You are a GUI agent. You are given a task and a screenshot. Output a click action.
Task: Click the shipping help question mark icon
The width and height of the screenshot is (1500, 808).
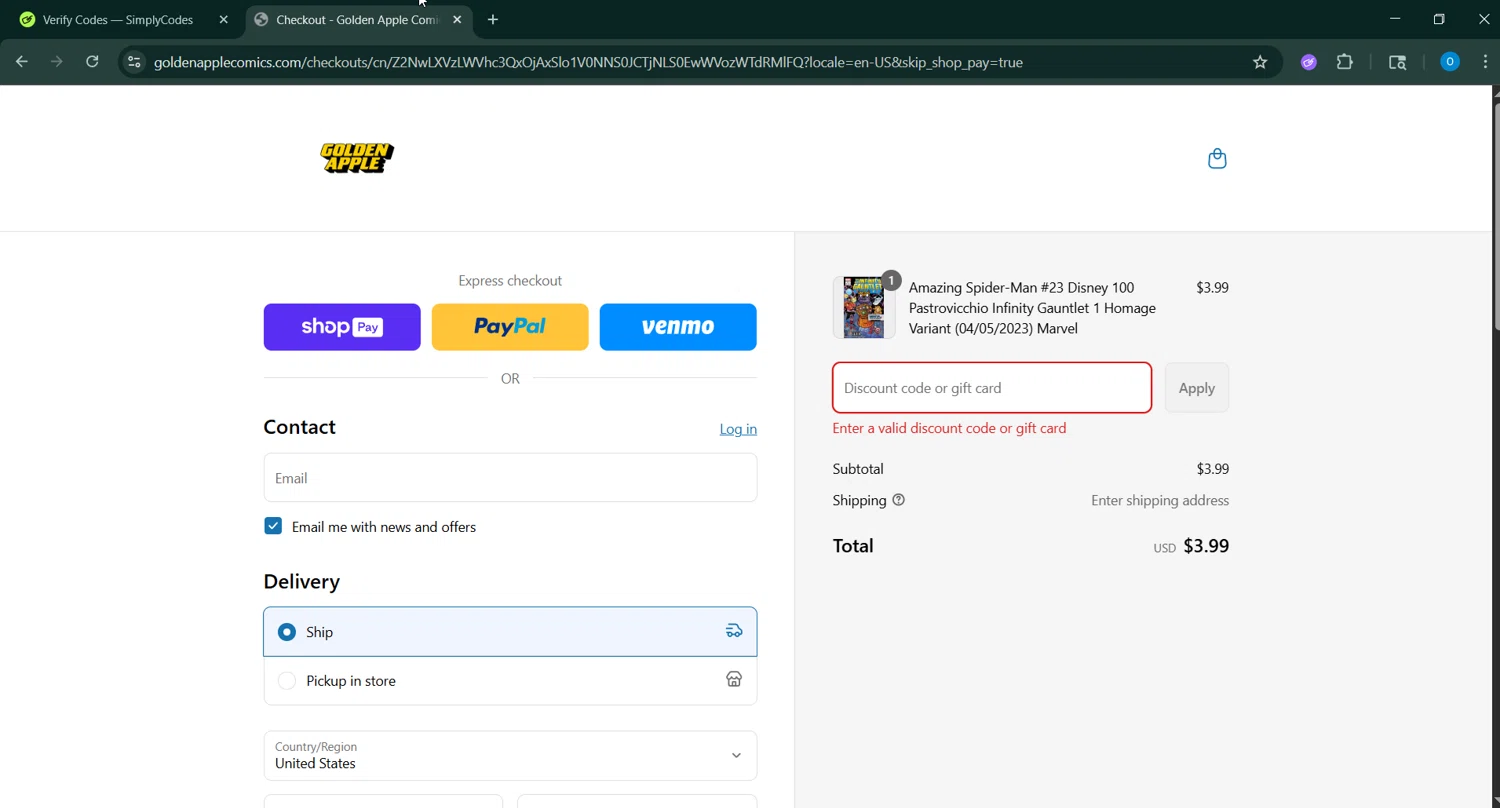coord(898,500)
